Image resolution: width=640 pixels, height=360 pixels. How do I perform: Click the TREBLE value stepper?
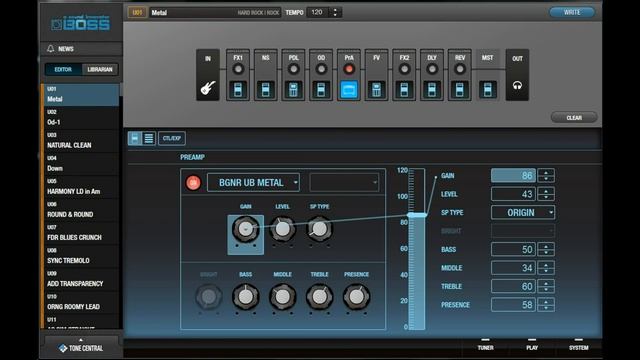point(546,286)
